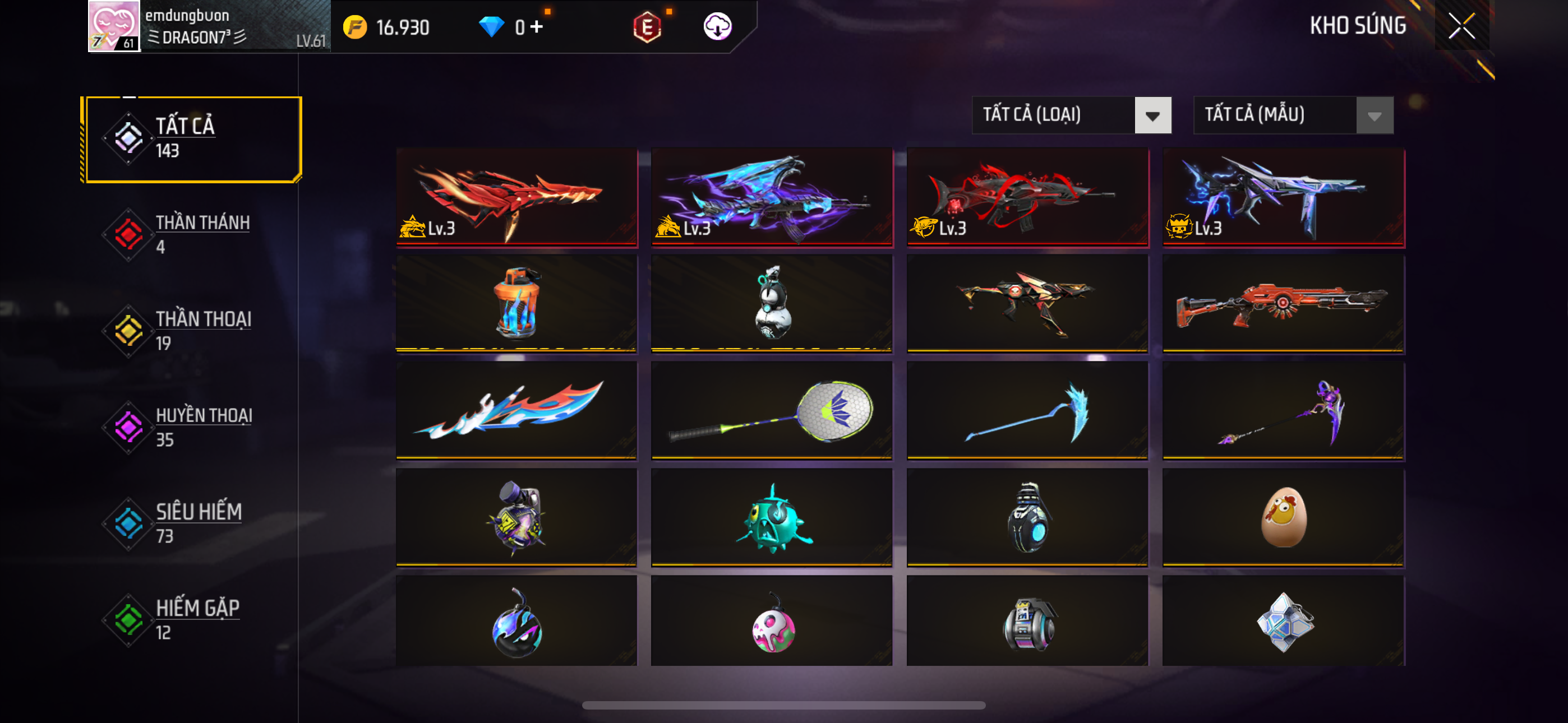Tap the blue diamond currency icon

click(x=491, y=27)
